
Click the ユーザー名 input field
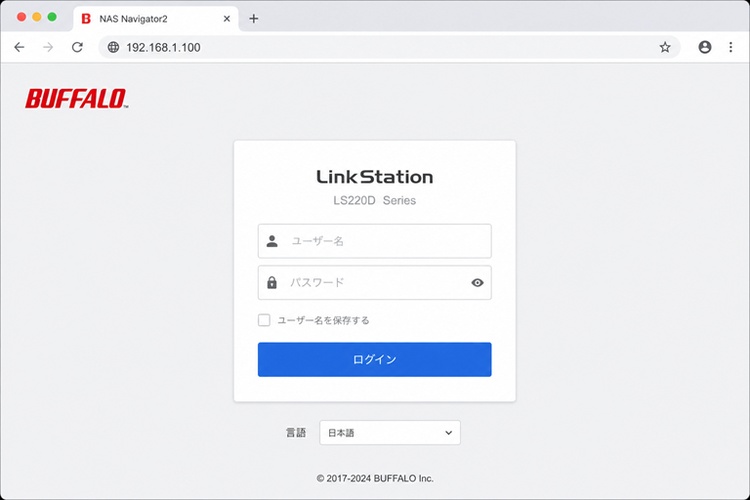[x=375, y=241]
